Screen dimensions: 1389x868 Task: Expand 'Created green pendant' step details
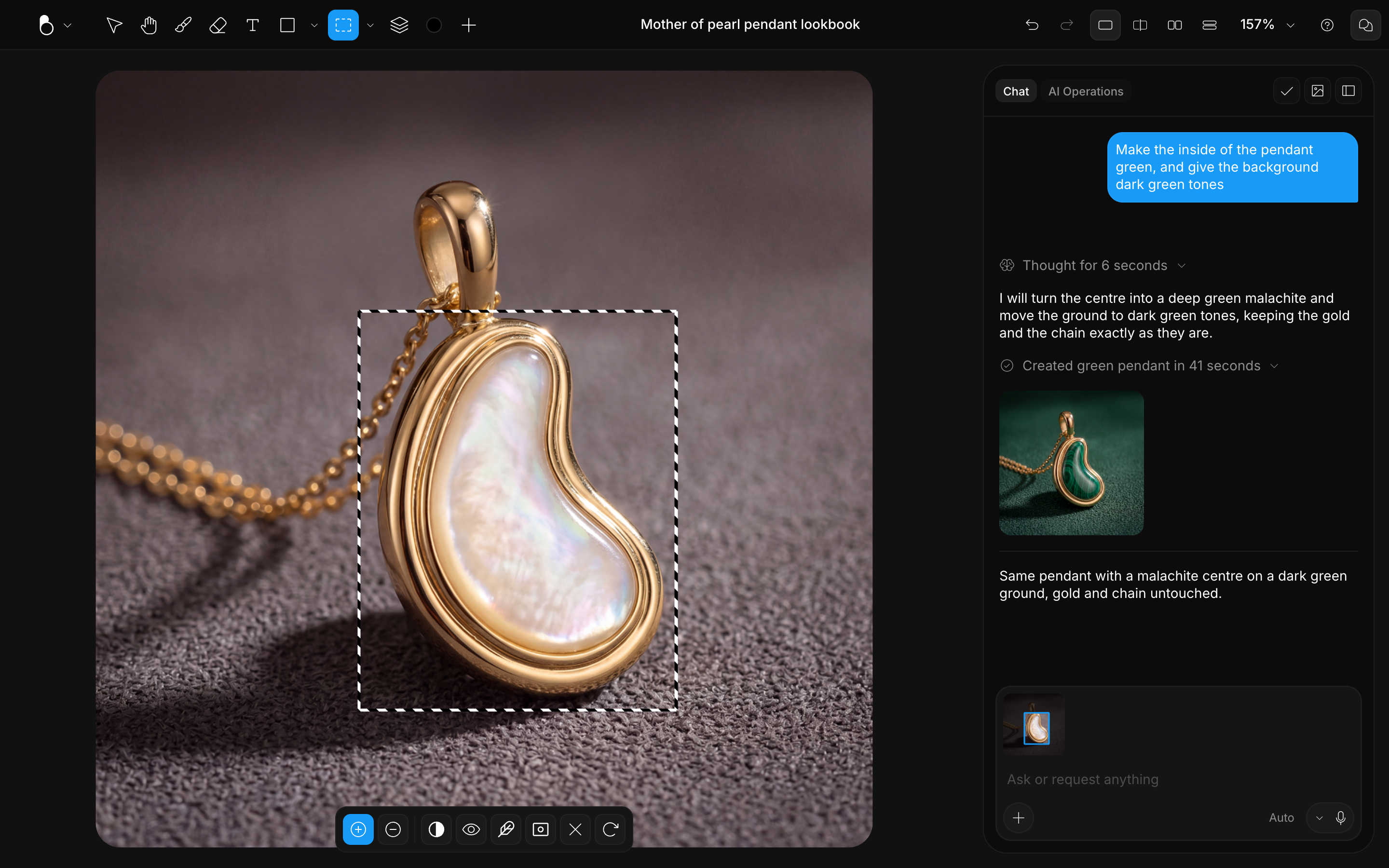(1139, 366)
